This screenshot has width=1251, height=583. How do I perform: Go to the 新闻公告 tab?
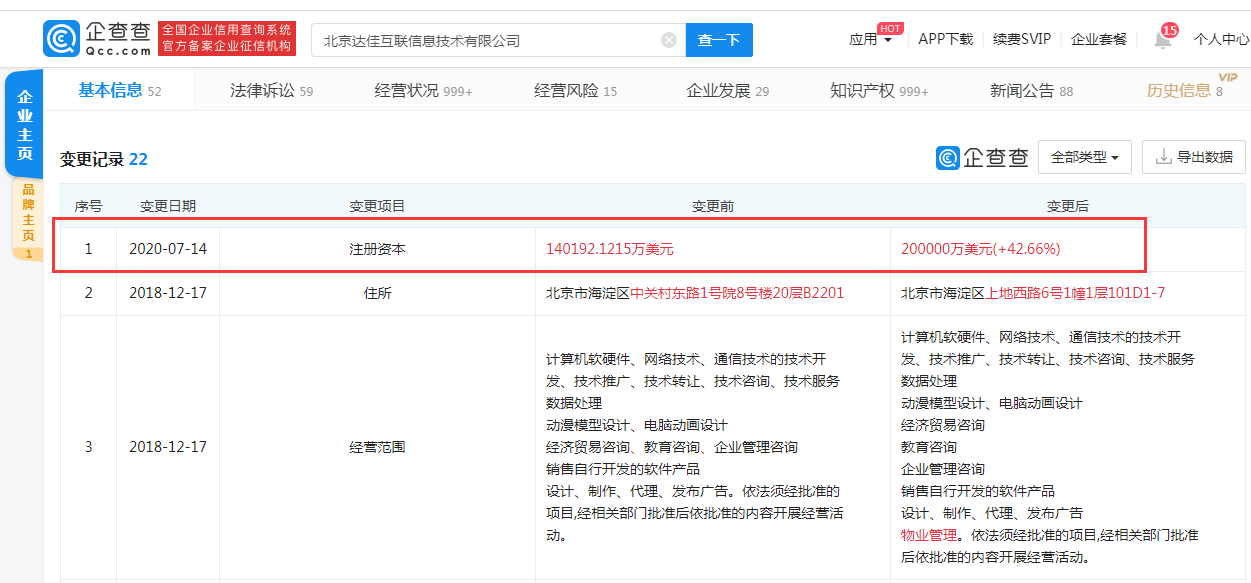click(x=1031, y=91)
